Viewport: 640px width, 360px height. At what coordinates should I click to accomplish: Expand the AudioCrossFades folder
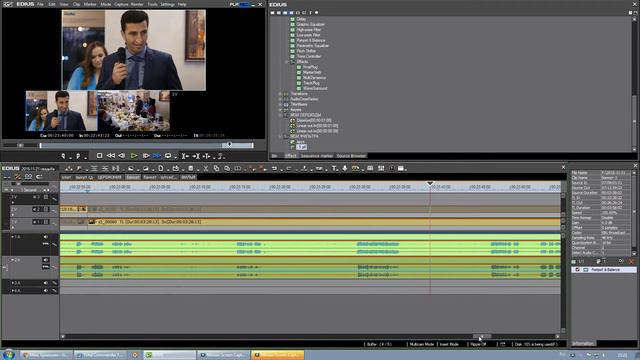(280, 99)
